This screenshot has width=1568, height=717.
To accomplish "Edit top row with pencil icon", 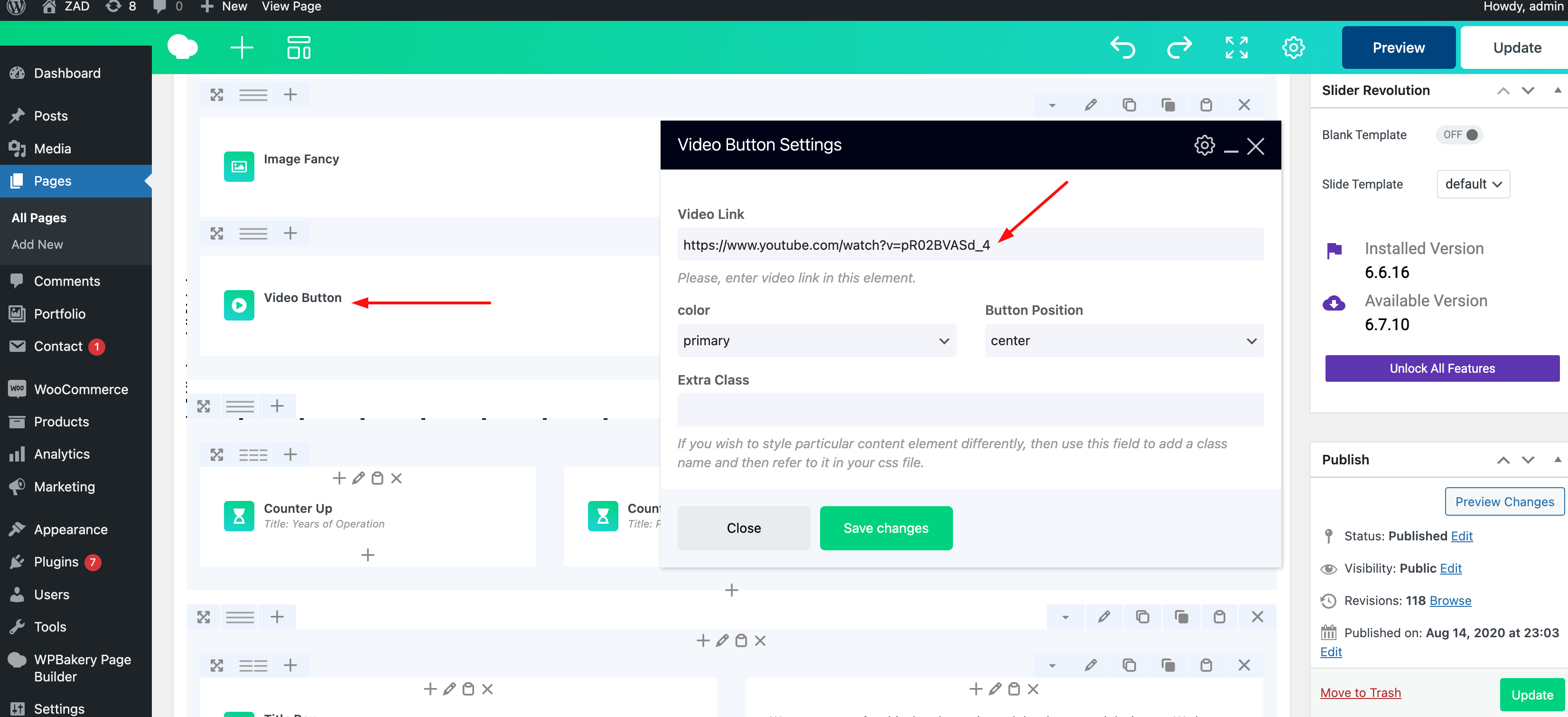I will pos(1090,105).
